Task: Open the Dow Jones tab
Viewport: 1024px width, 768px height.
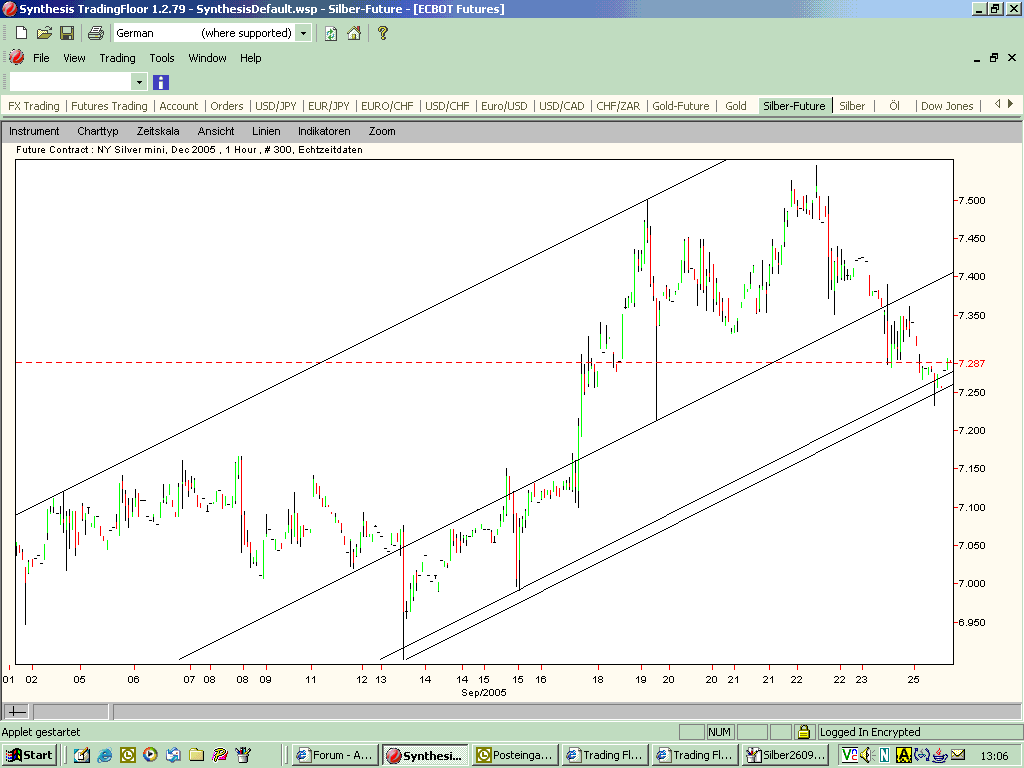Action: click(x=947, y=106)
